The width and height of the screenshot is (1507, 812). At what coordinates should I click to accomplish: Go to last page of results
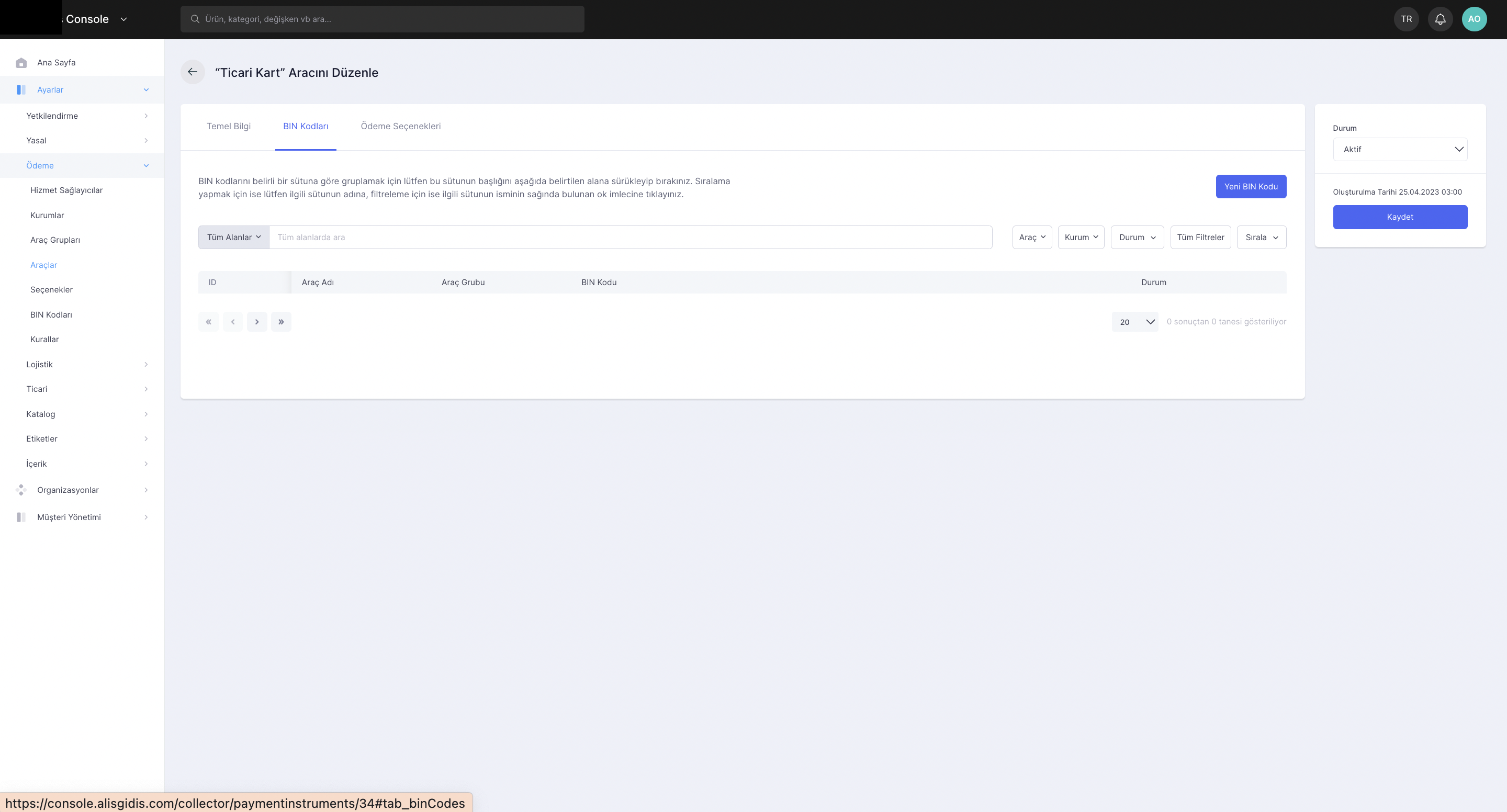[282, 322]
